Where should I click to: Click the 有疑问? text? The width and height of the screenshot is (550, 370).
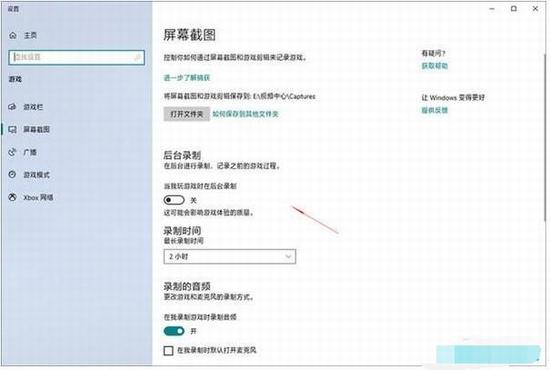point(433,53)
